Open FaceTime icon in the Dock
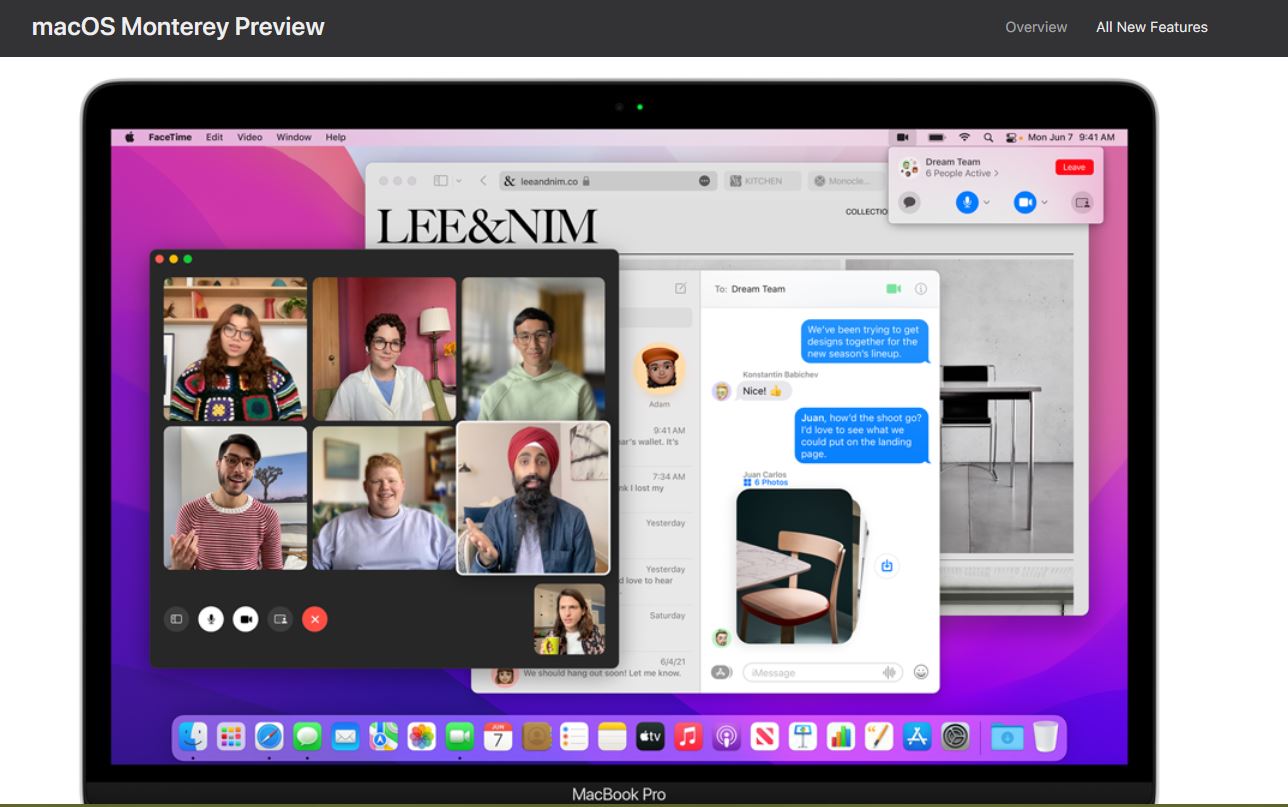The height and width of the screenshot is (807, 1288). pyautogui.click(x=459, y=737)
